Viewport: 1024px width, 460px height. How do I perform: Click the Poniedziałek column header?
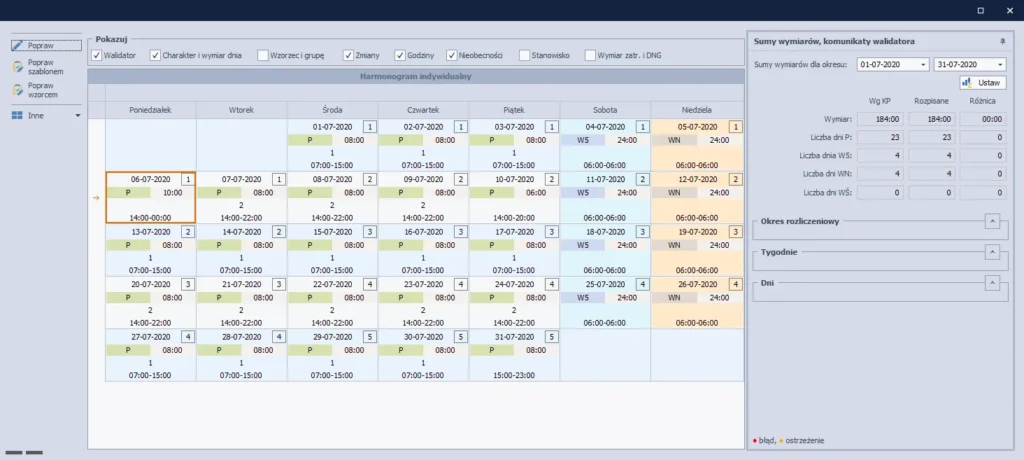pyautogui.click(x=150, y=109)
